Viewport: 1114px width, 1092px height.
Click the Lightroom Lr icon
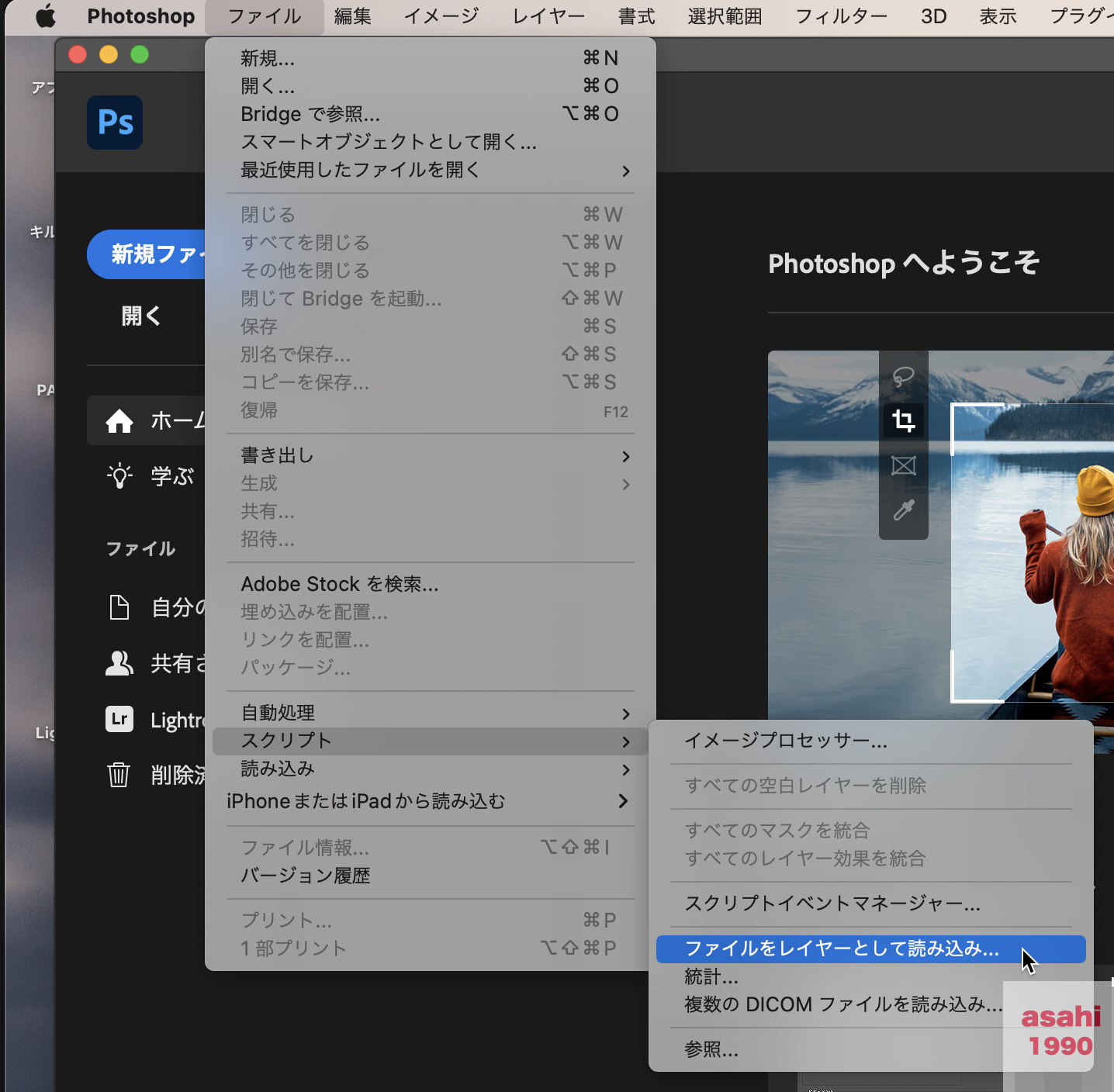119,719
